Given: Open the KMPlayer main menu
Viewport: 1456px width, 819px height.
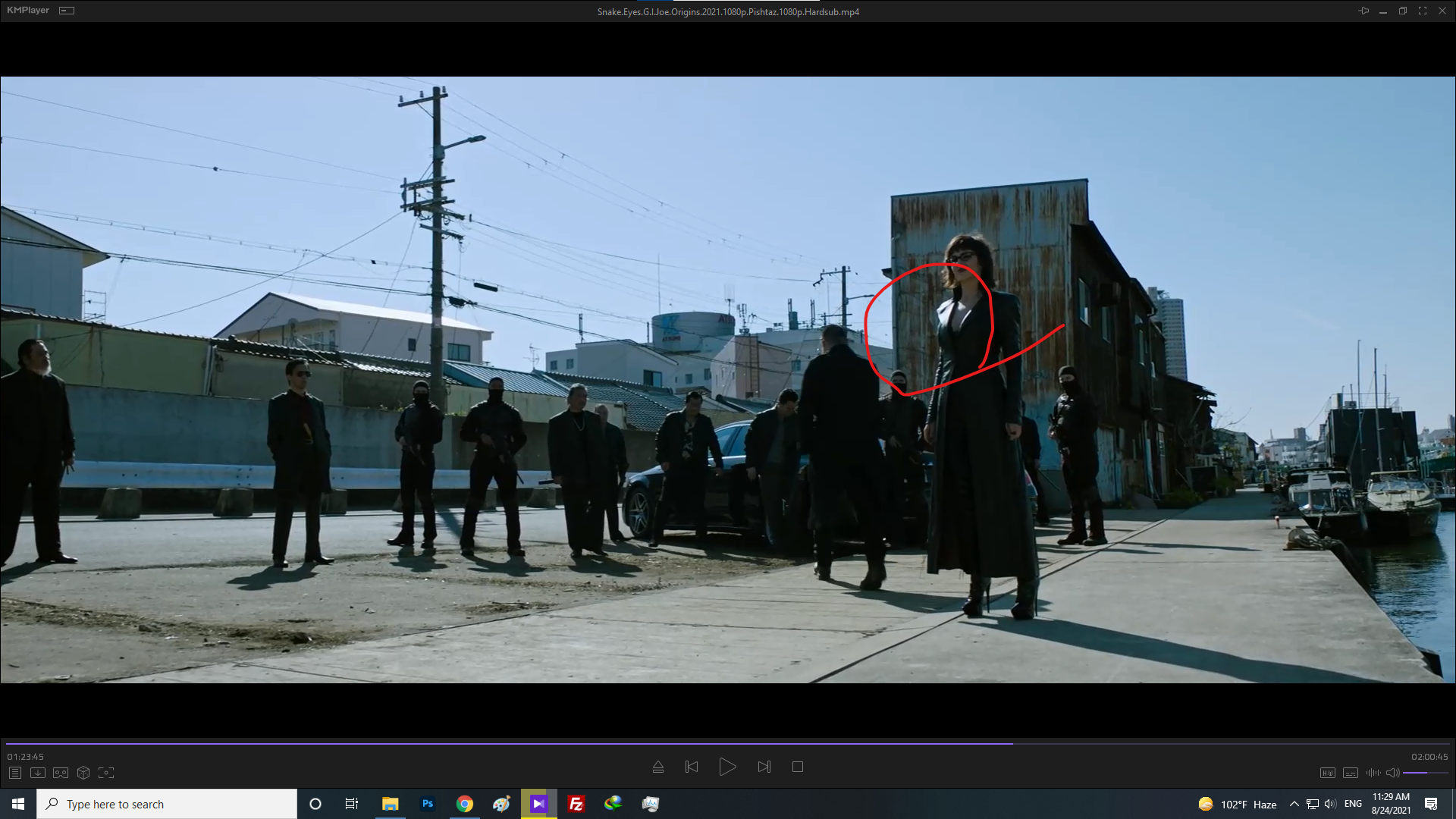Looking at the screenshot, I should coord(28,11).
